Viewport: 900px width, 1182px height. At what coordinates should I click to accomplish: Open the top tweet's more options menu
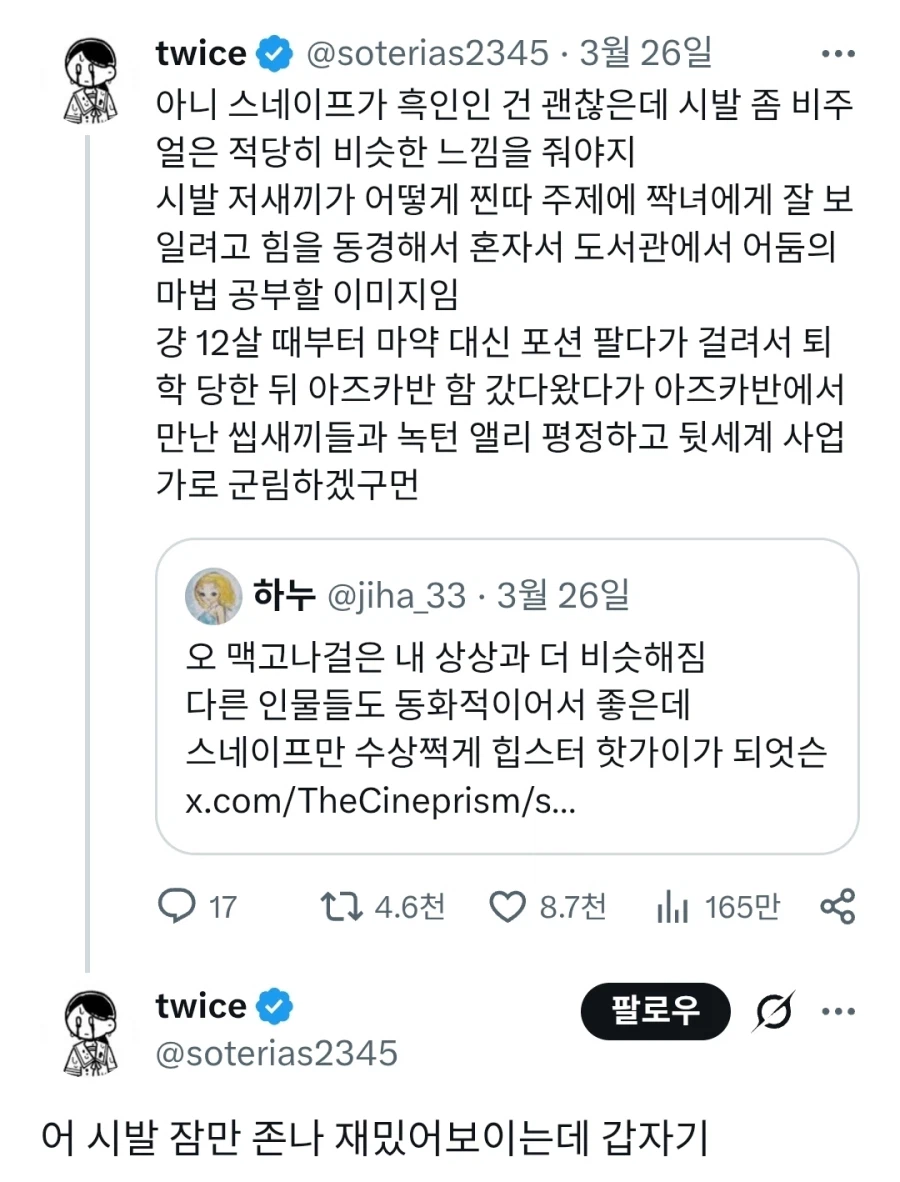click(x=836, y=53)
